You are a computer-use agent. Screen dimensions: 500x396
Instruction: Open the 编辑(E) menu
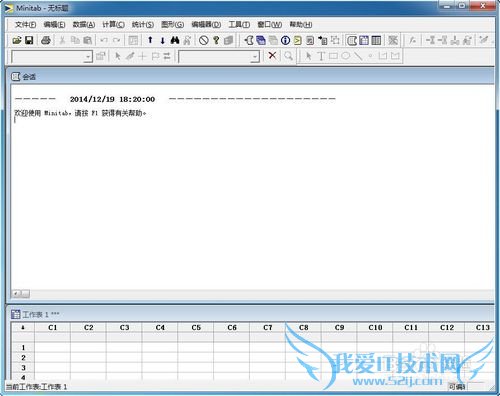54,24
